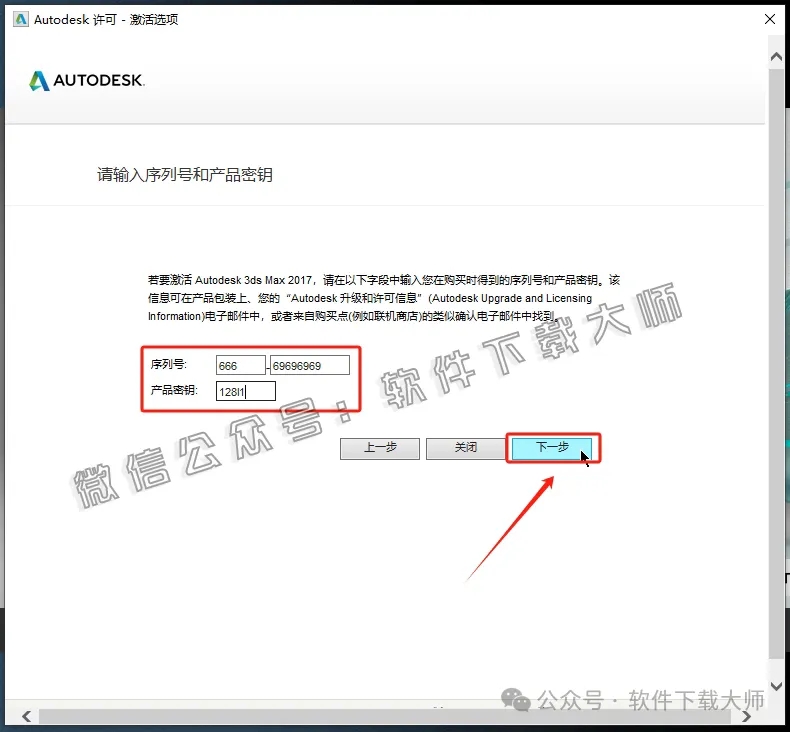Click the heading 请输入序列号和产品密钥
Screen dimensions: 790x732
[185, 175]
